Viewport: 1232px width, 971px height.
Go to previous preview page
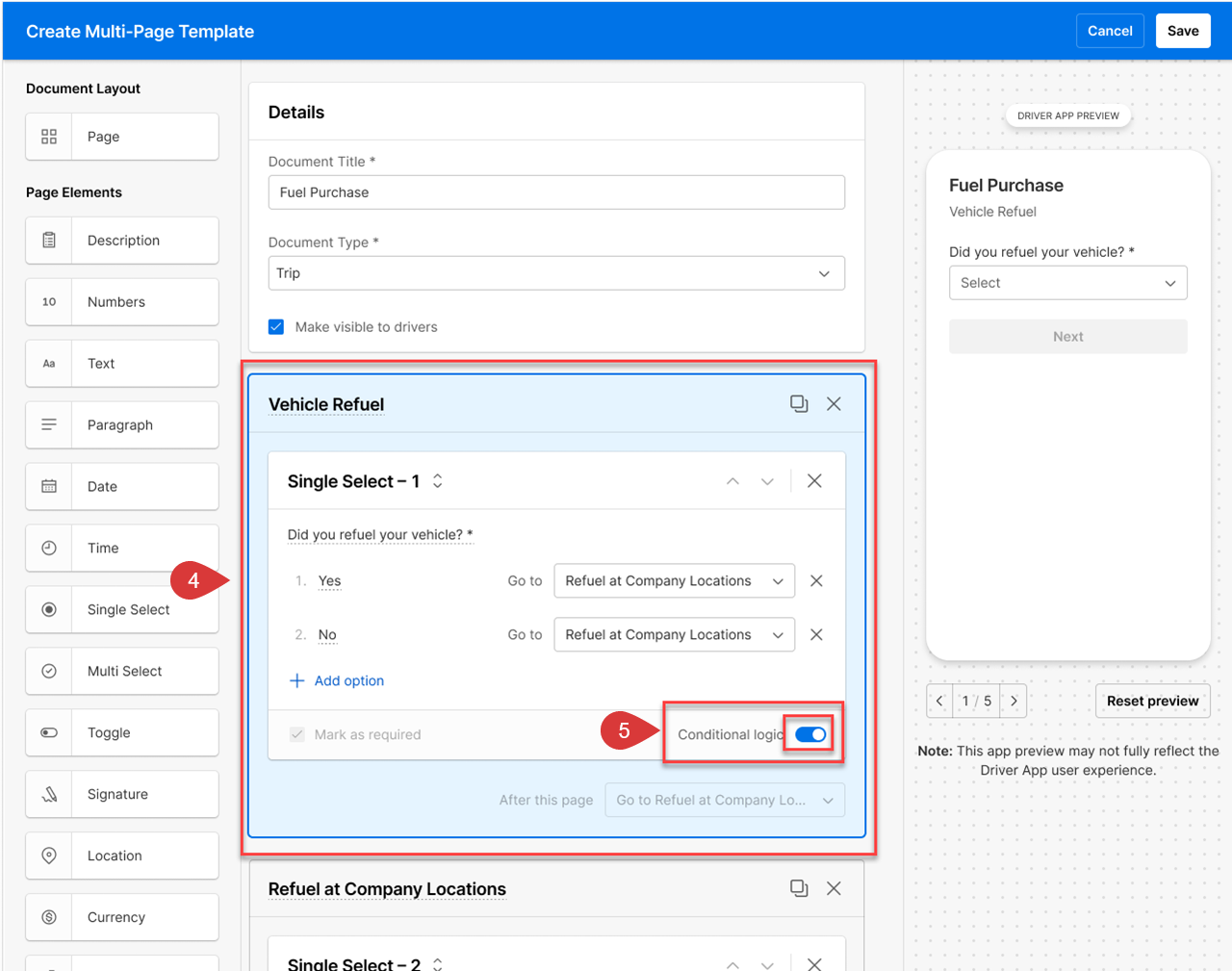click(939, 702)
